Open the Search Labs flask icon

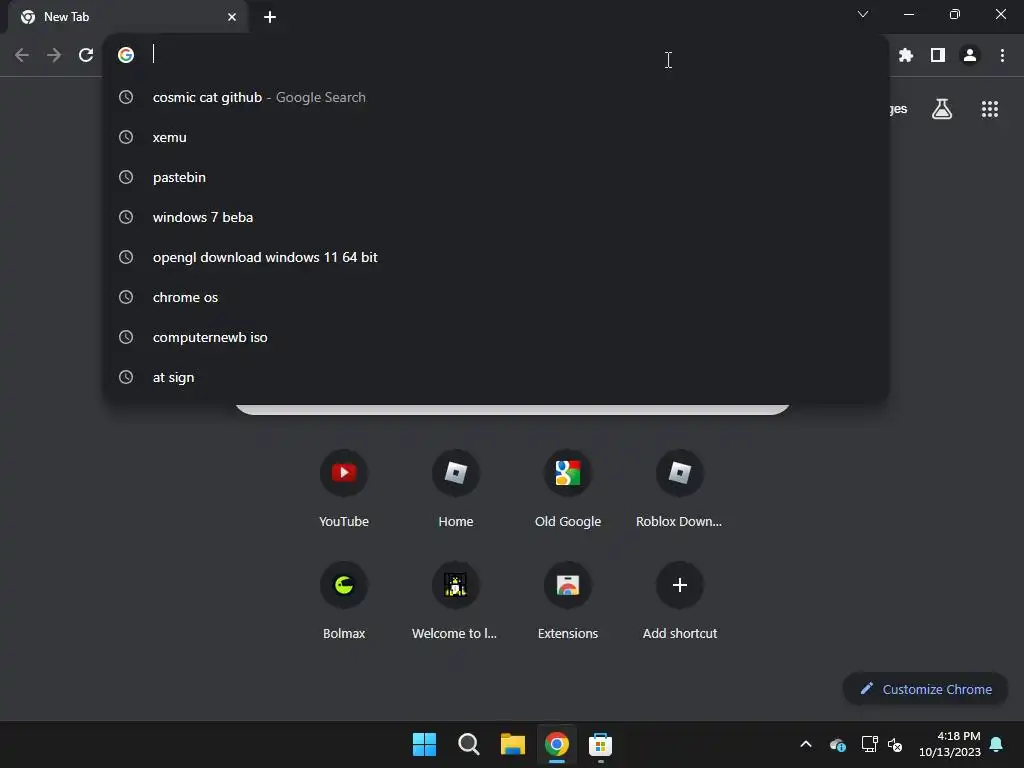click(x=941, y=109)
